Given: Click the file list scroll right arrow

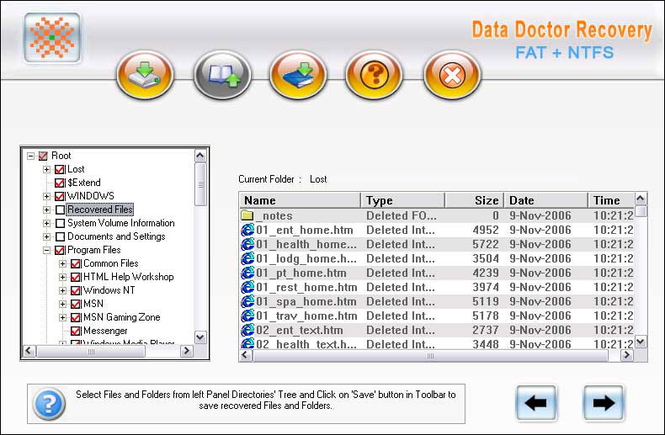Looking at the screenshot, I should [626, 356].
